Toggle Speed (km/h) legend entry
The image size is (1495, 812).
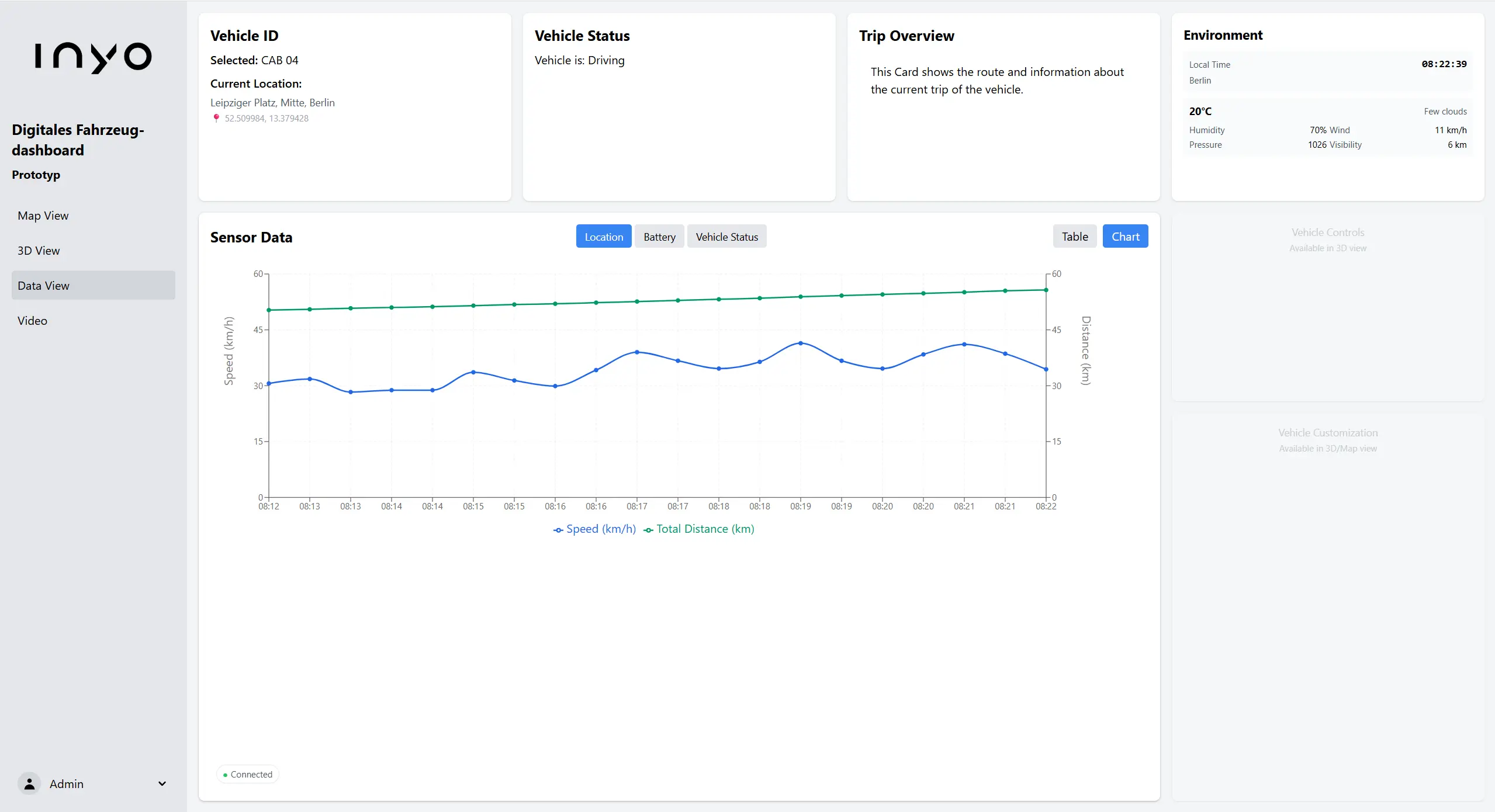coord(594,529)
